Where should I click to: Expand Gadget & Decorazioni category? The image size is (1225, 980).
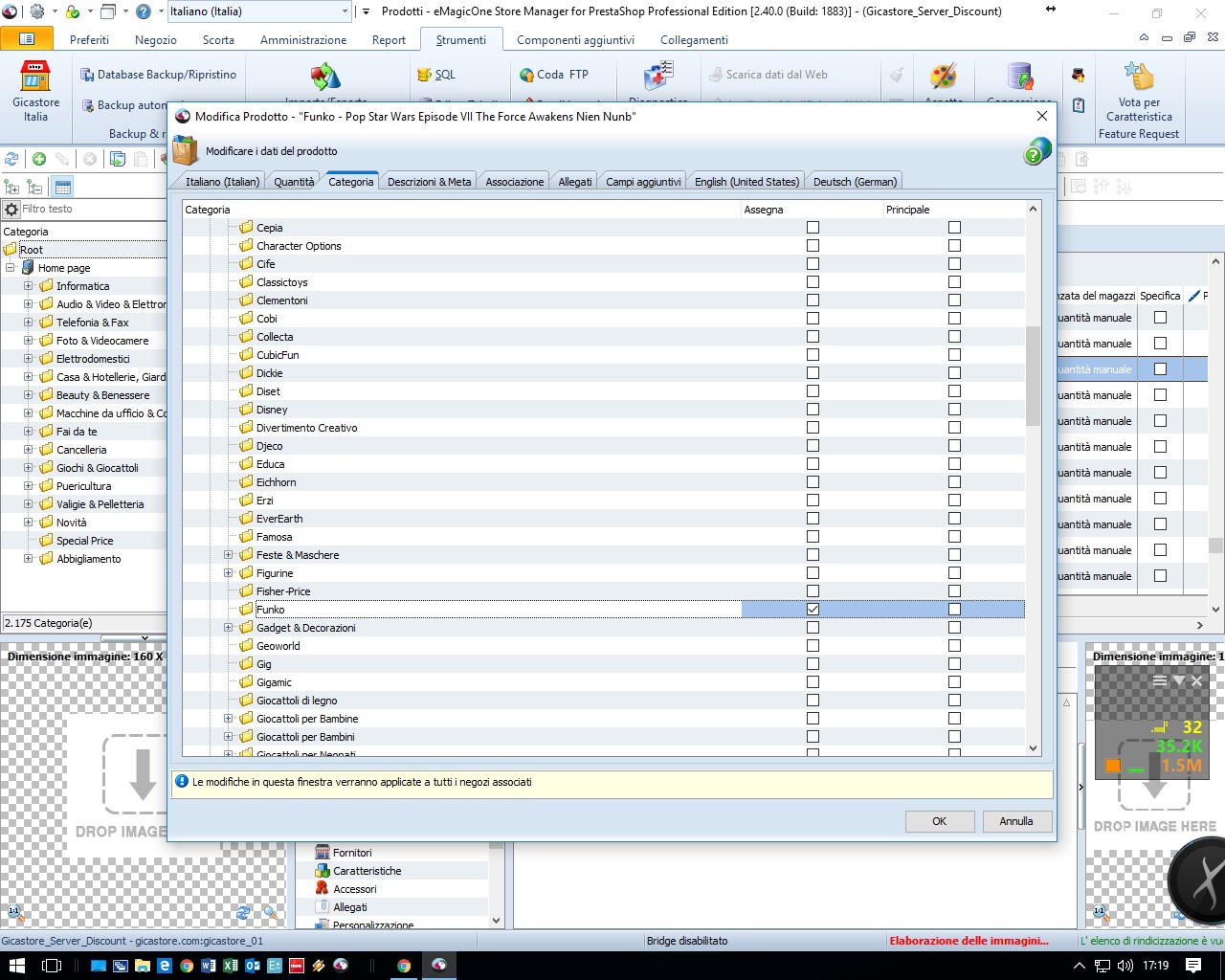(x=228, y=628)
